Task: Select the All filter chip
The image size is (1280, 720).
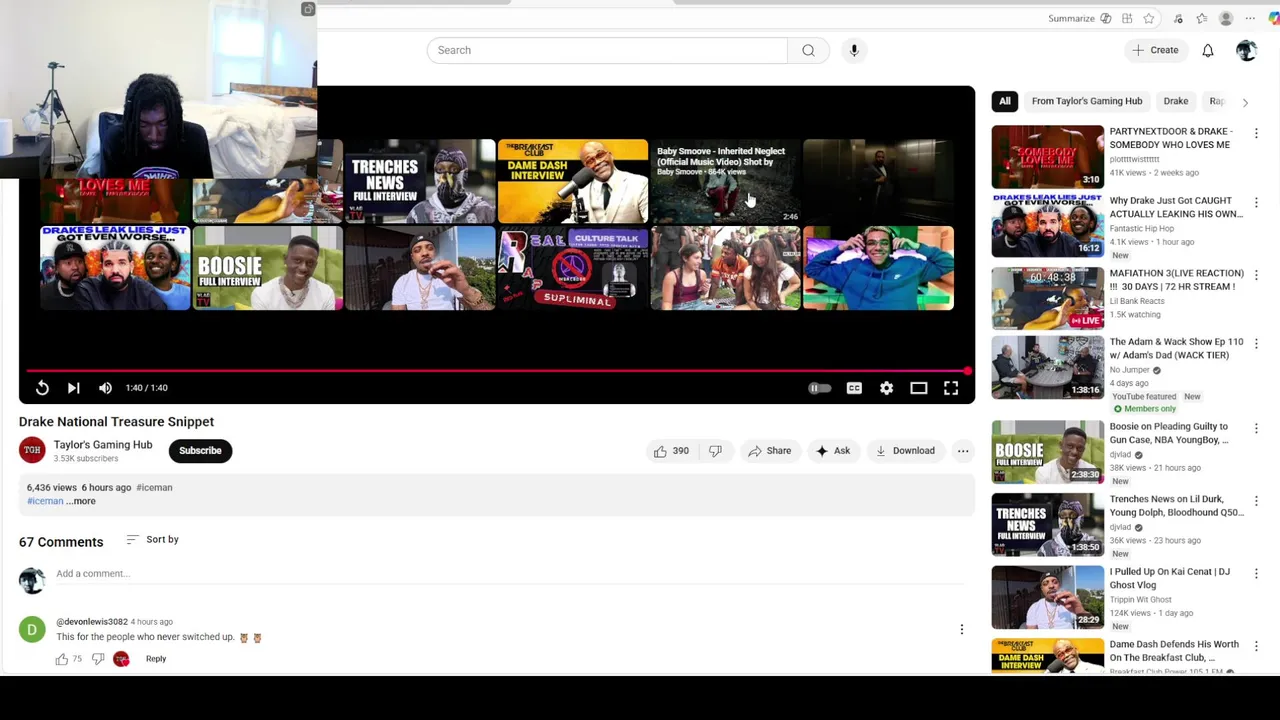Action: [1005, 101]
